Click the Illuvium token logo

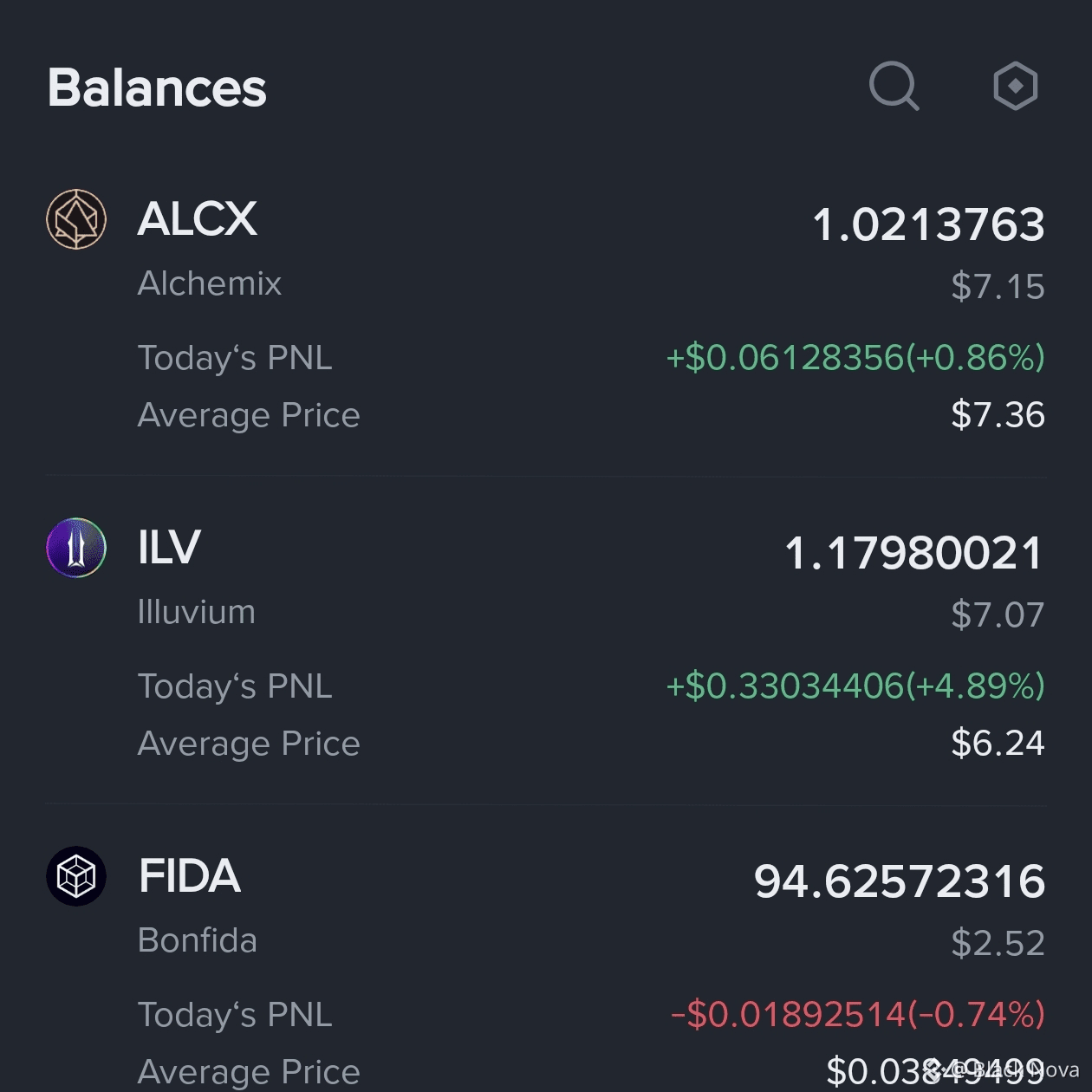(x=75, y=547)
